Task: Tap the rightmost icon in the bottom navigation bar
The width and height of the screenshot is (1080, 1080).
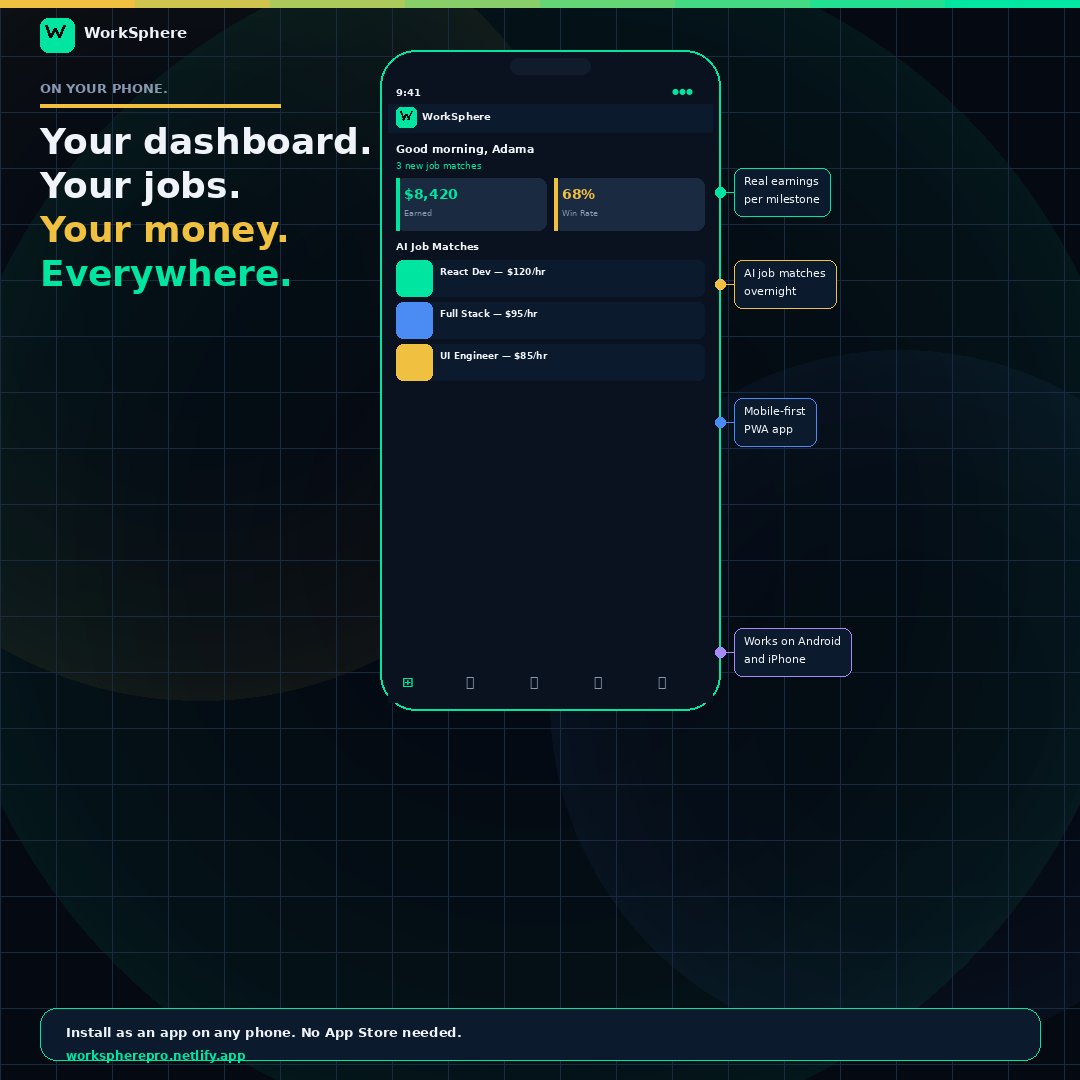Action: coord(662,682)
